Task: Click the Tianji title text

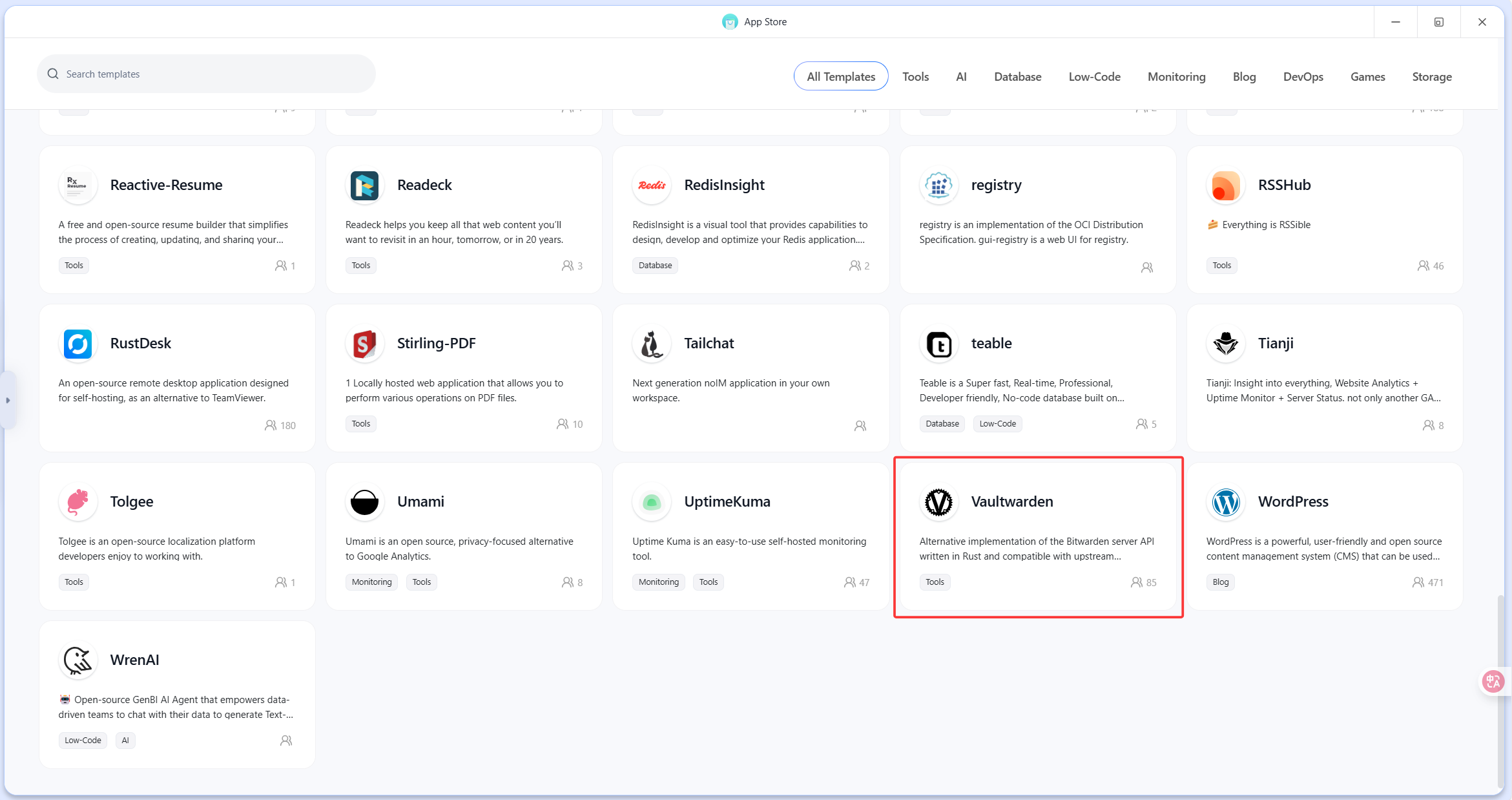Action: (1275, 344)
